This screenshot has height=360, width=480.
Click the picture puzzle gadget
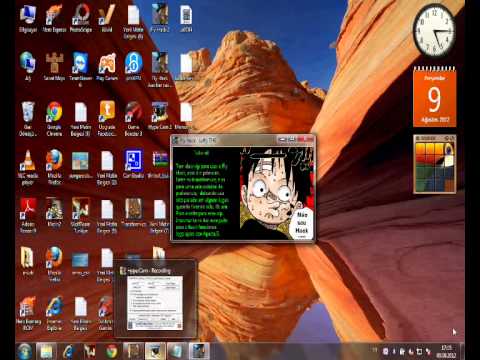pos(435,164)
